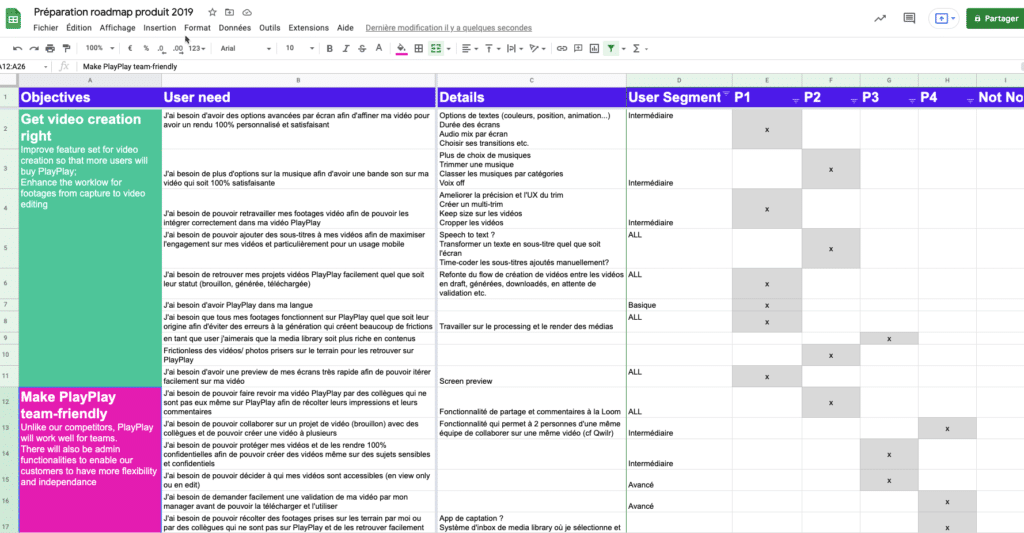The width and height of the screenshot is (1024, 533).
Task: Toggle the green filter button off
Action: 610,48
